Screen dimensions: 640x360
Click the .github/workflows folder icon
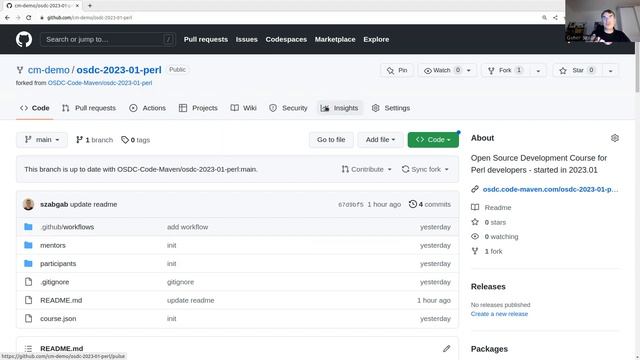[28, 227]
